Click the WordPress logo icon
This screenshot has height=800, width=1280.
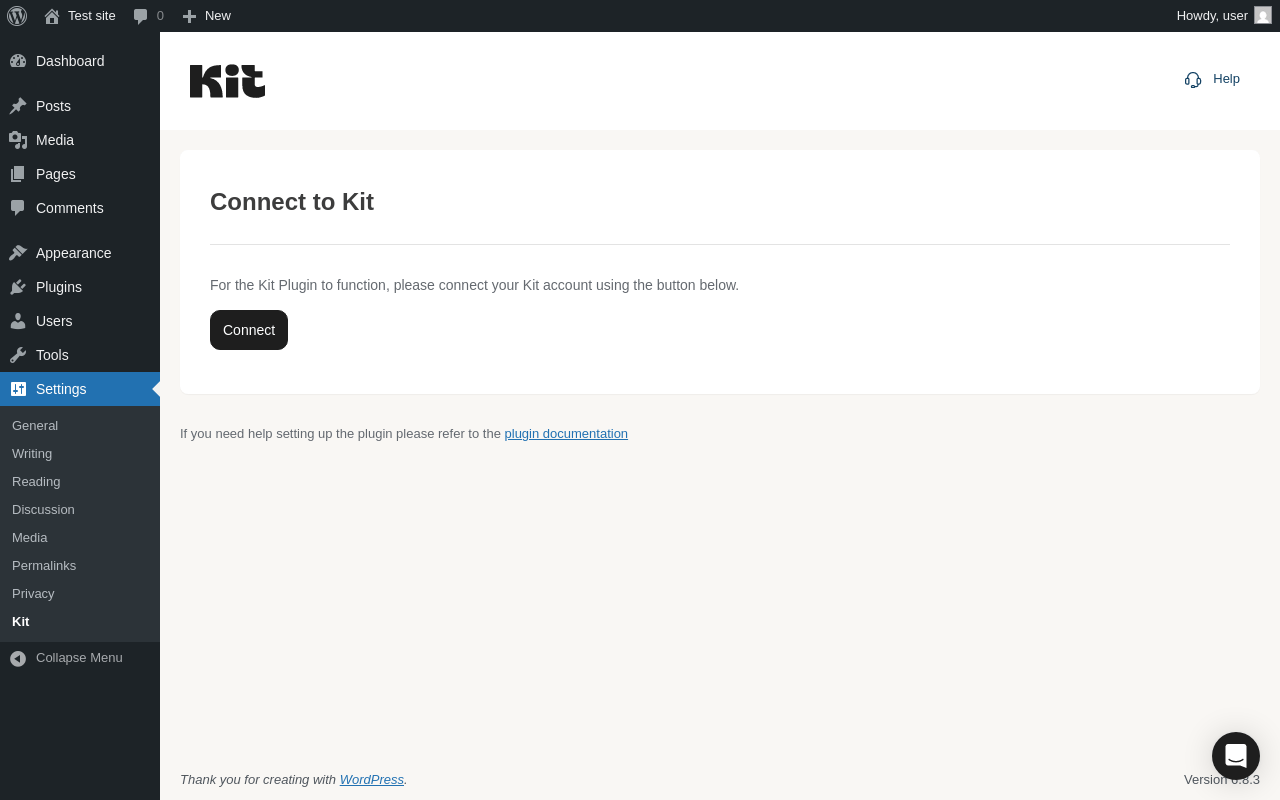coord(17,16)
